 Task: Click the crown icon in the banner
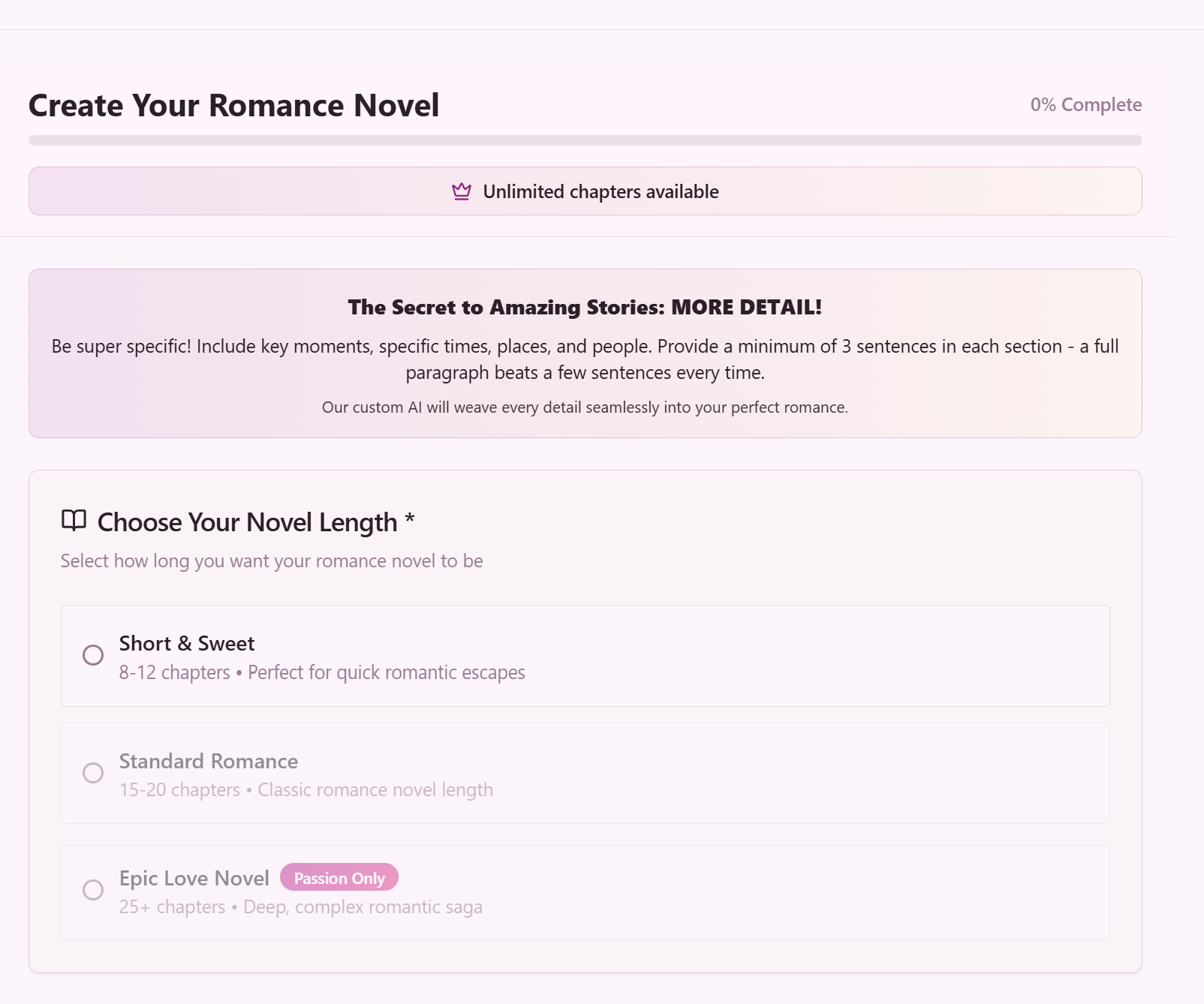click(460, 191)
